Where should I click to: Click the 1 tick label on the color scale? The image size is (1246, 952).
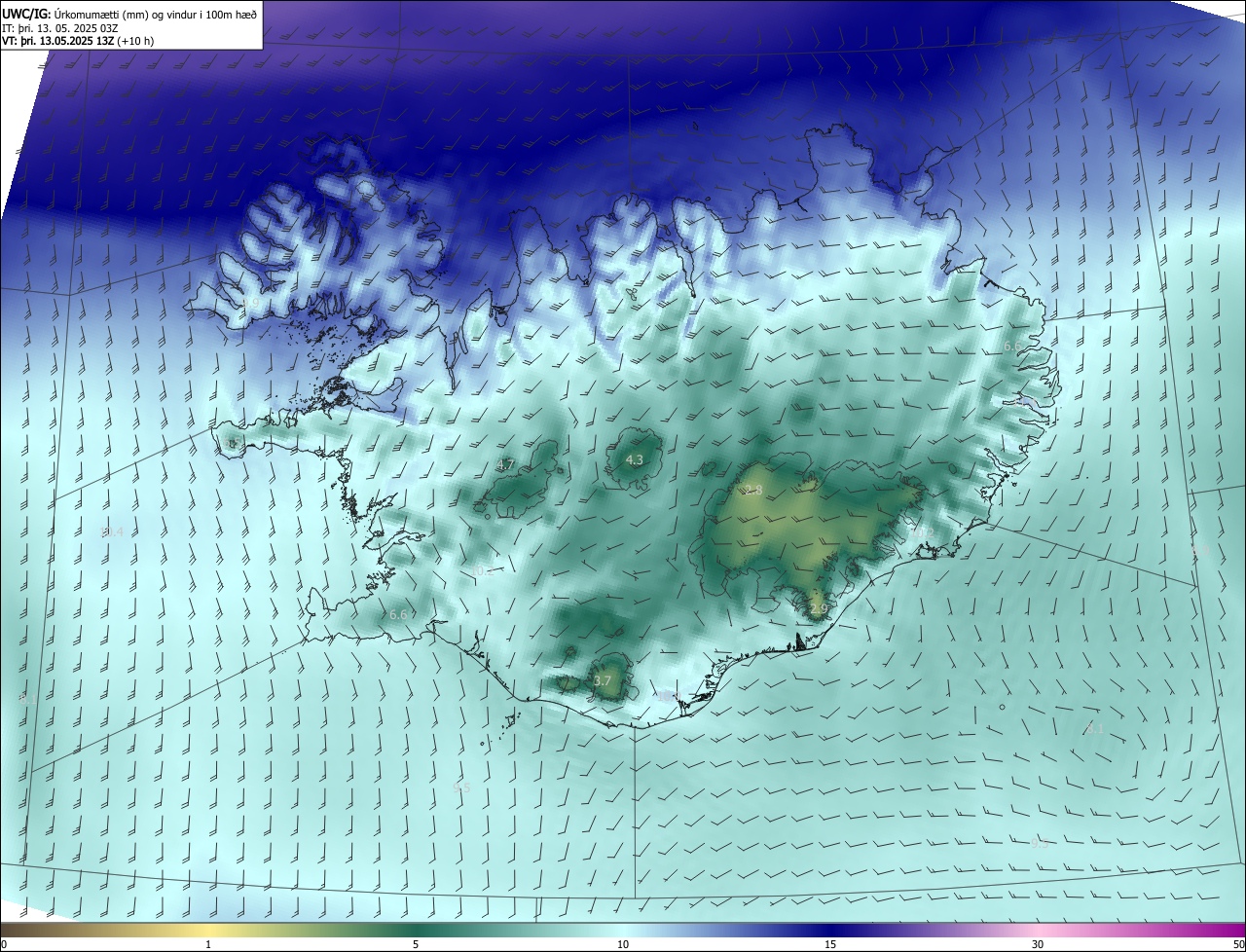[x=208, y=944]
